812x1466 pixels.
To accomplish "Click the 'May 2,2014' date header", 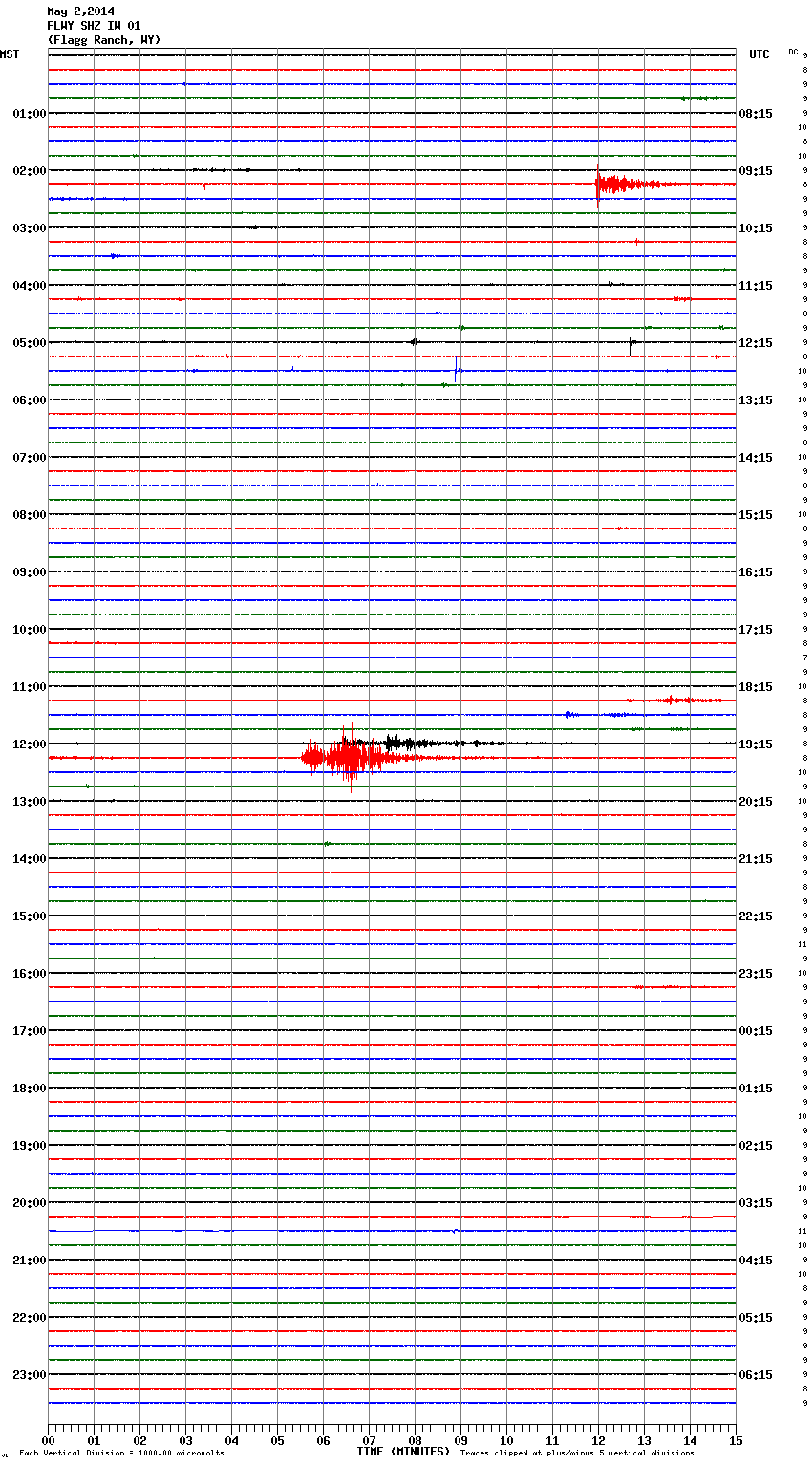I will 80,11.
